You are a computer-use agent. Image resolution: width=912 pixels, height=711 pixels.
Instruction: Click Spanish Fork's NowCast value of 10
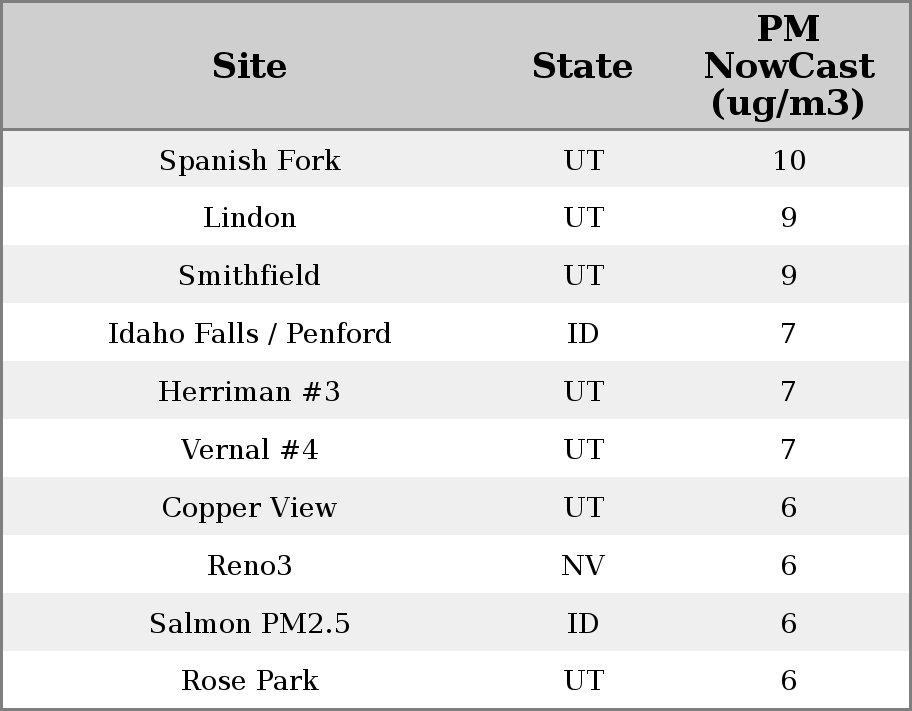pyautogui.click(x=788, y=160)
